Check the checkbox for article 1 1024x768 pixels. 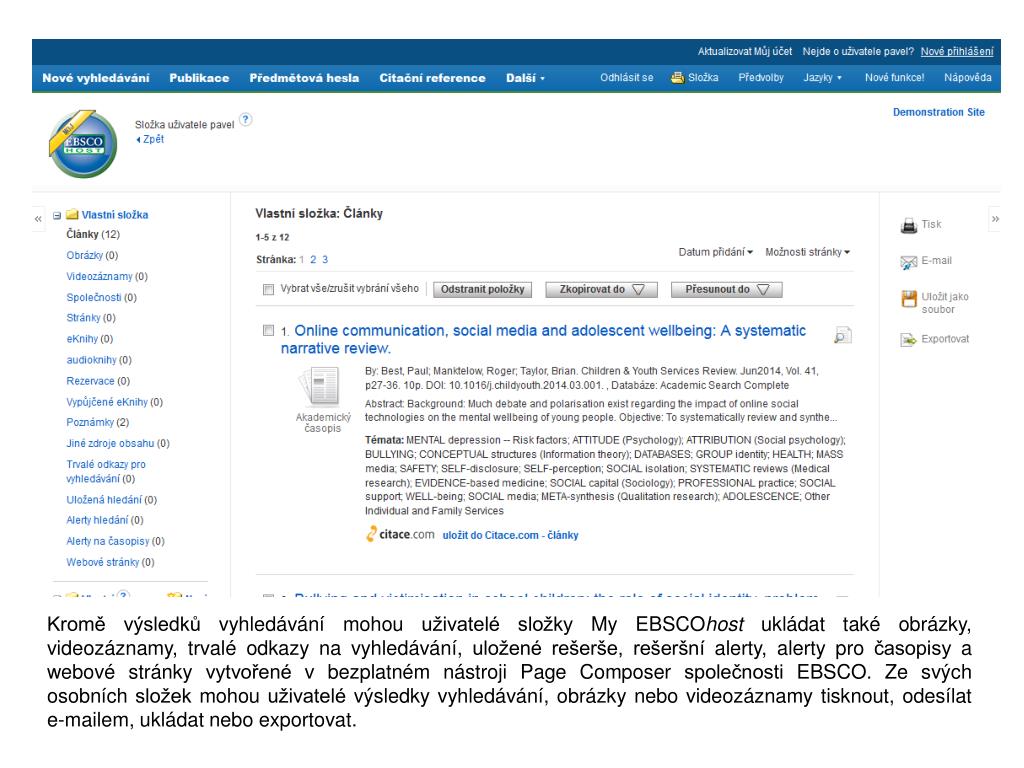[268, 330]
